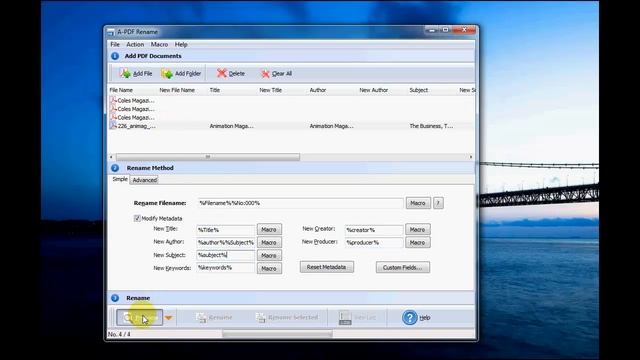Click the Rename section step icon
This screenshot has width=640, height=360.
point(115,298)
